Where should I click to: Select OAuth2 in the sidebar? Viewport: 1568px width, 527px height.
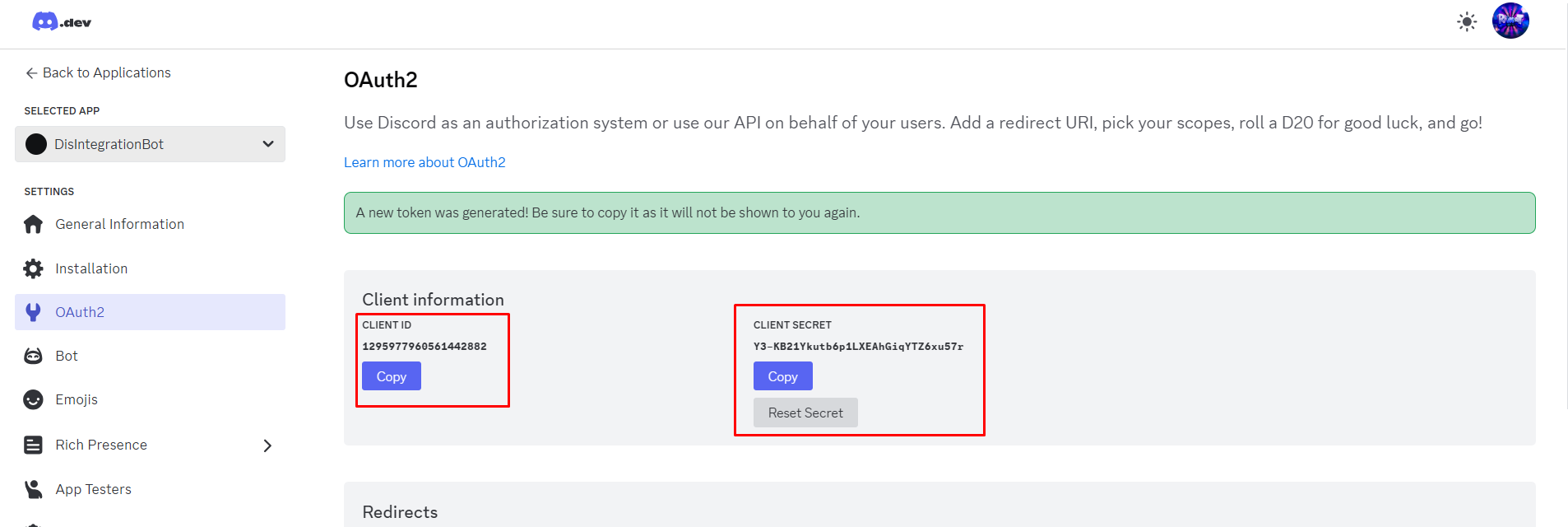(150, 312)
